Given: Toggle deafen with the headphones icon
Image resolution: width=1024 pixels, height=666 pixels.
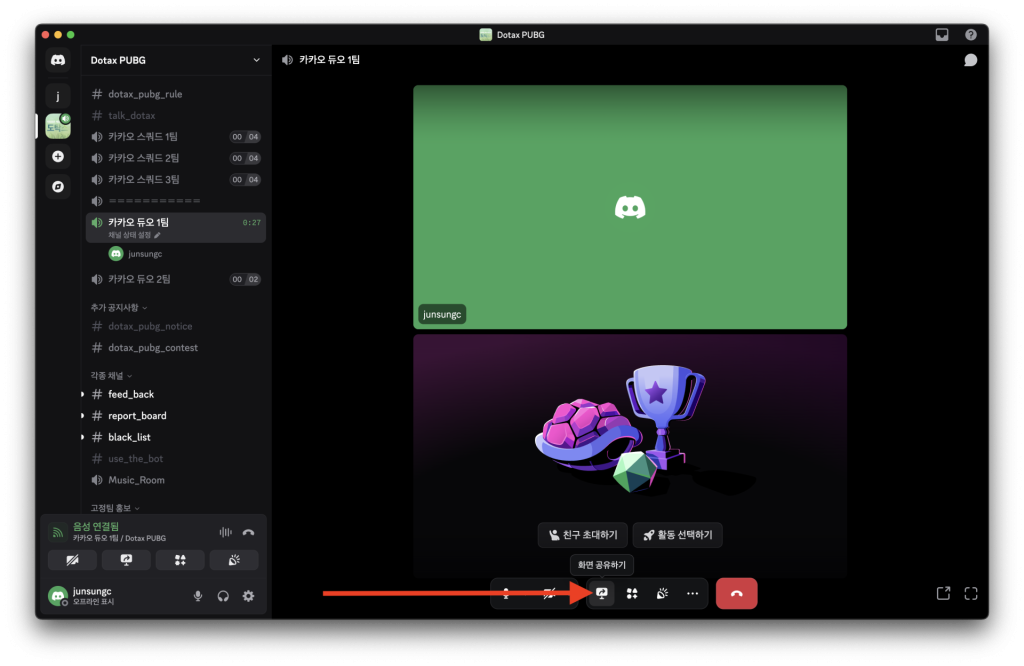Looking at the screenshot, I should (223, 596).
